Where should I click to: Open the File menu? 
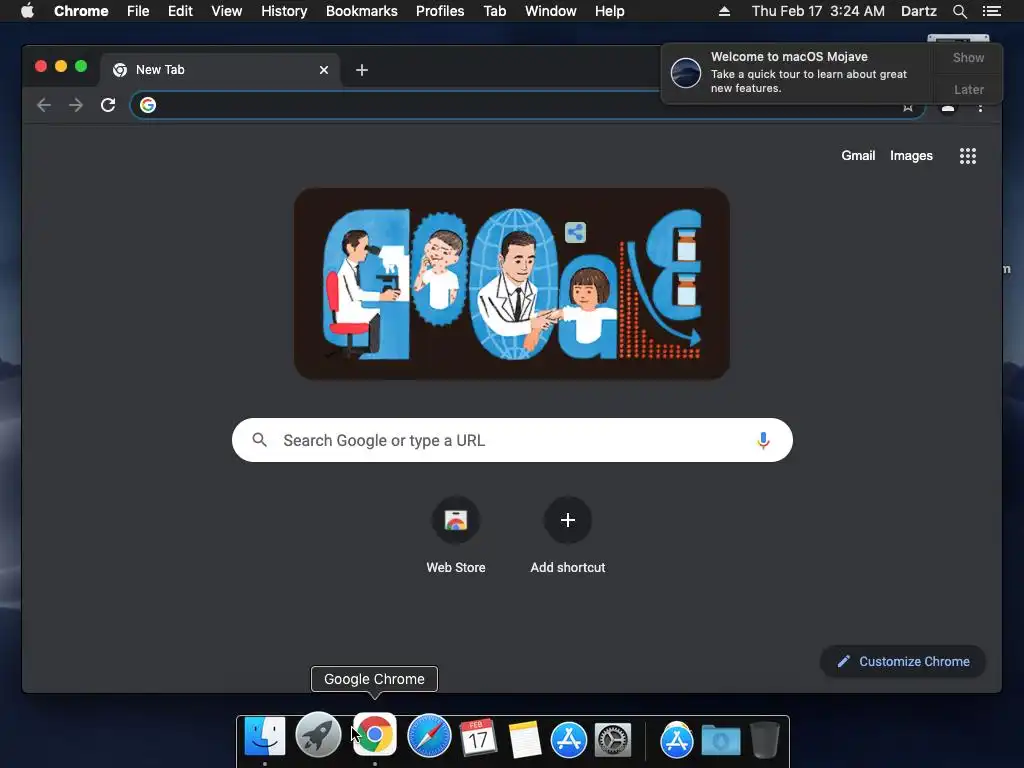(x=138, y=11)
